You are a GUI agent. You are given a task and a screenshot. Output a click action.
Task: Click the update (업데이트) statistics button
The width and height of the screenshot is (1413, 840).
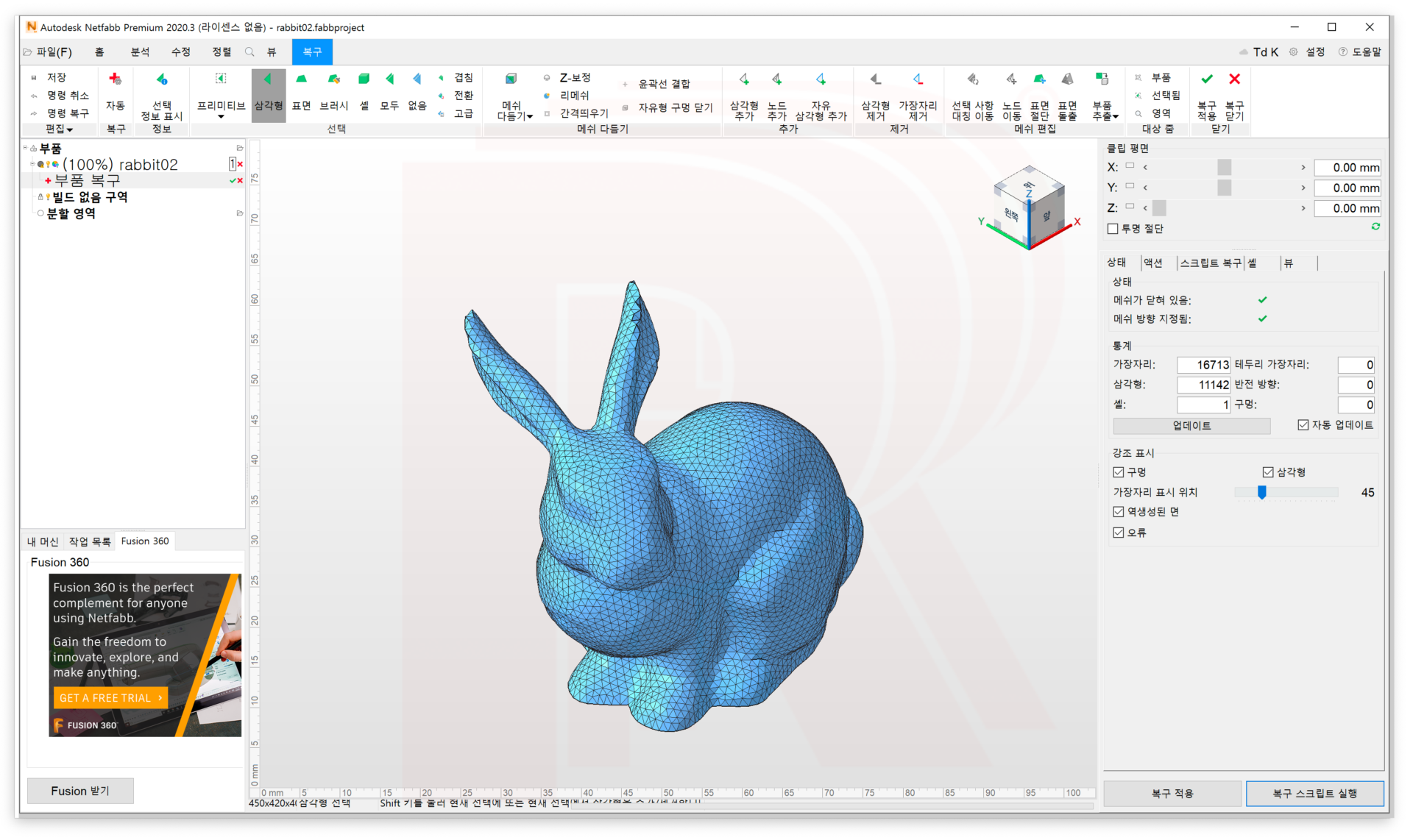point(1191,426)
